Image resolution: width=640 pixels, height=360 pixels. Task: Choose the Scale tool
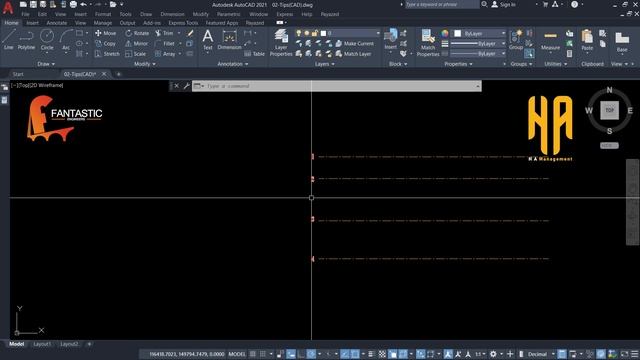tap(136, 53)
